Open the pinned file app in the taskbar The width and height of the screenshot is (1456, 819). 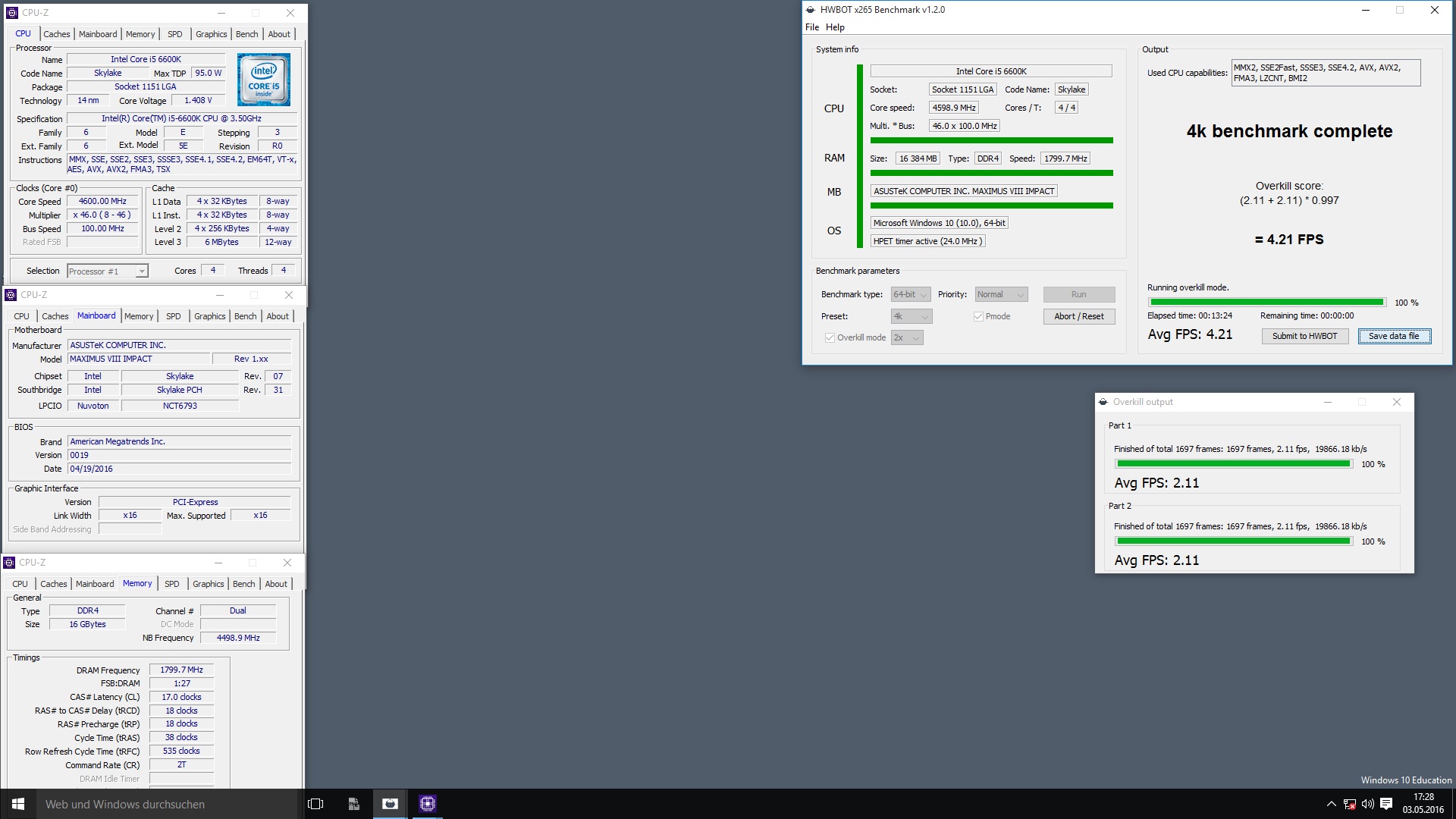[353, 804]
